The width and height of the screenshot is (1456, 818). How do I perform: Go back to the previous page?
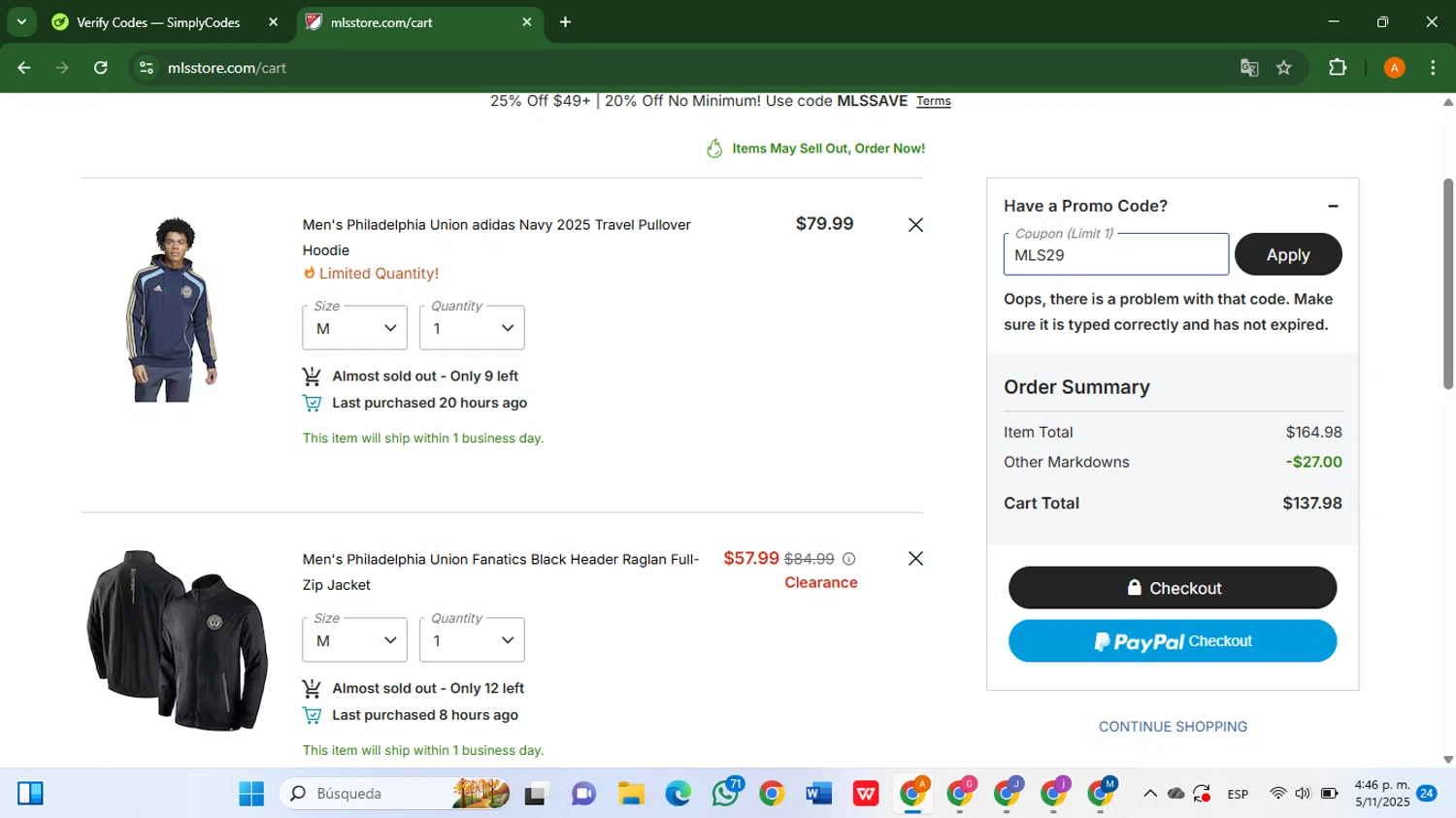click(24, 68)
